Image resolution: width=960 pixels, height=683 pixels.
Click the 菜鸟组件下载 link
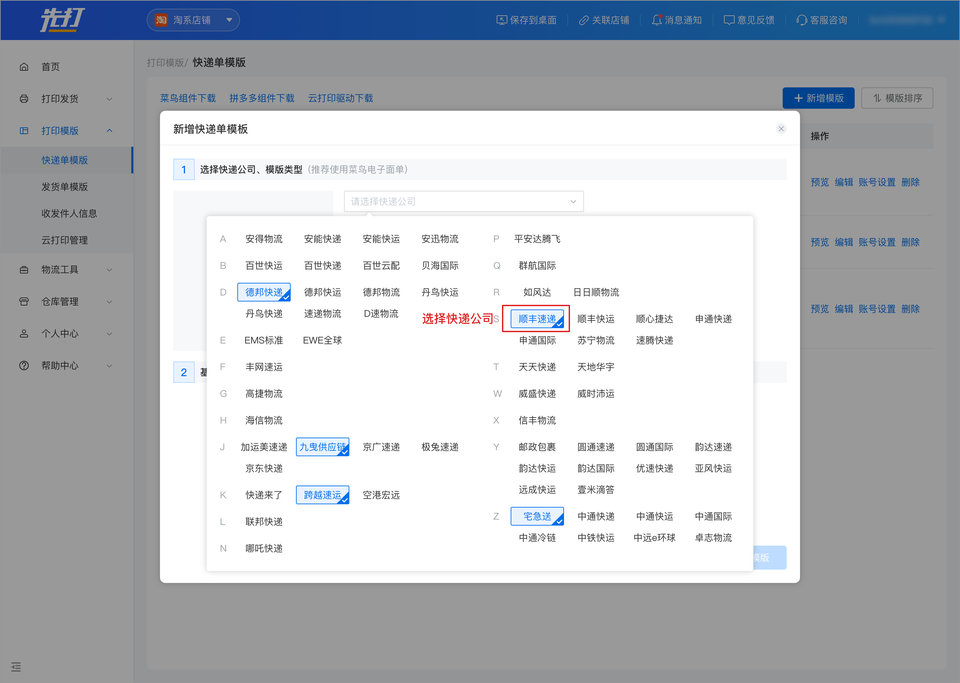point(188,99)
